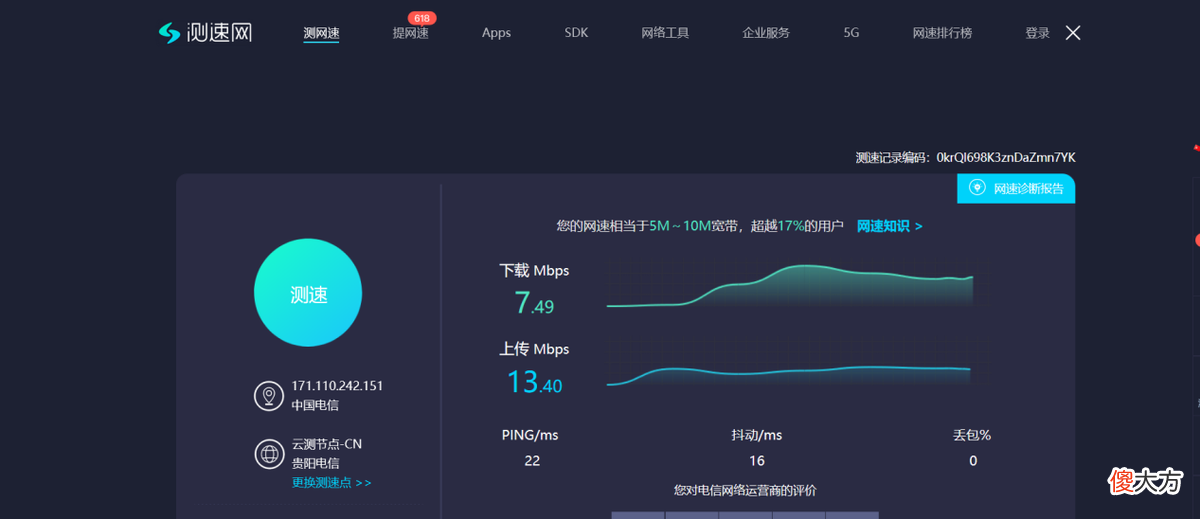Open the Apps menu item

tap(496, 33)
